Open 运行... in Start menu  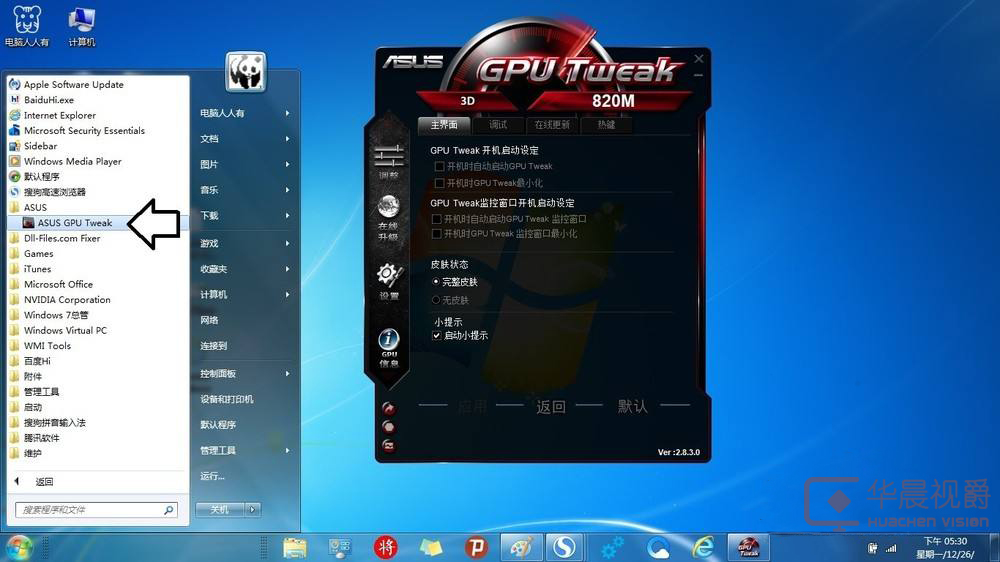[x=212, y=476]
